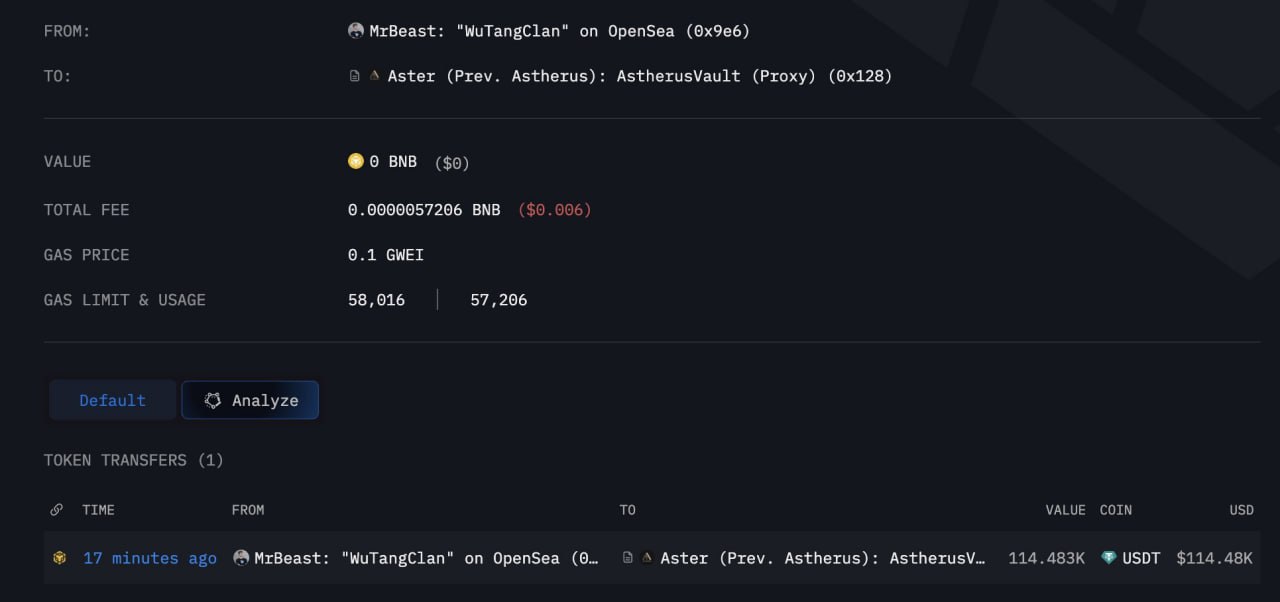Click the chain-link icon in the table header
This screenshot has width=1280, height=602.
pos(57,510)
